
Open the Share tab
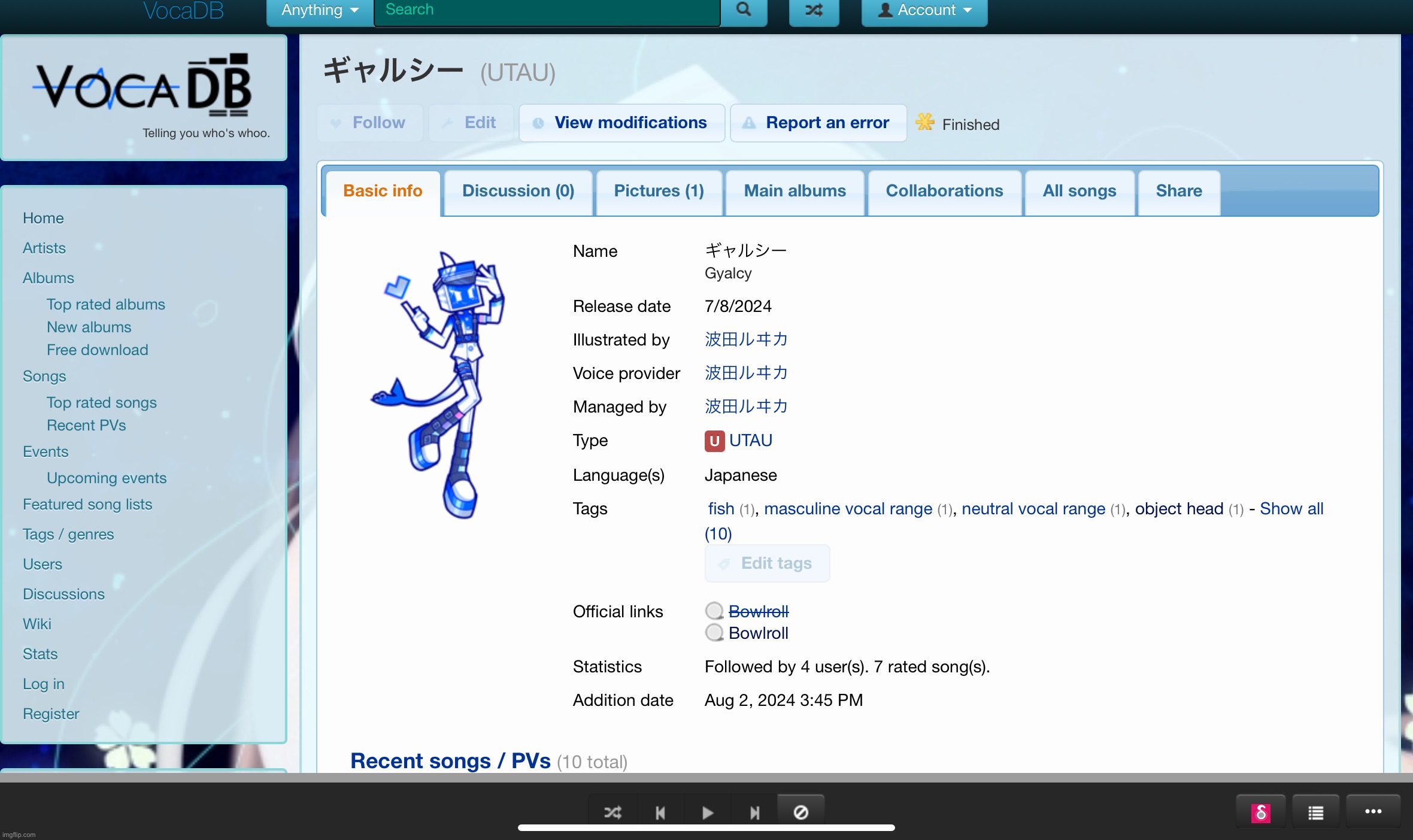(1178, 192)
